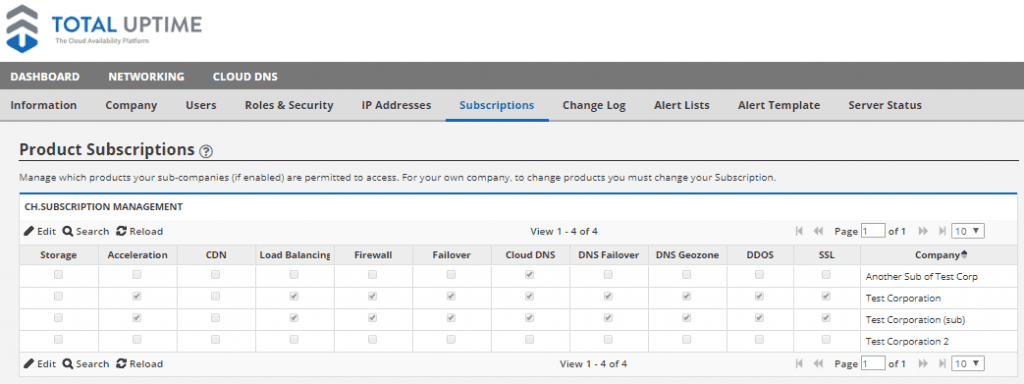Switch to the Alert Lists tab

682,105
